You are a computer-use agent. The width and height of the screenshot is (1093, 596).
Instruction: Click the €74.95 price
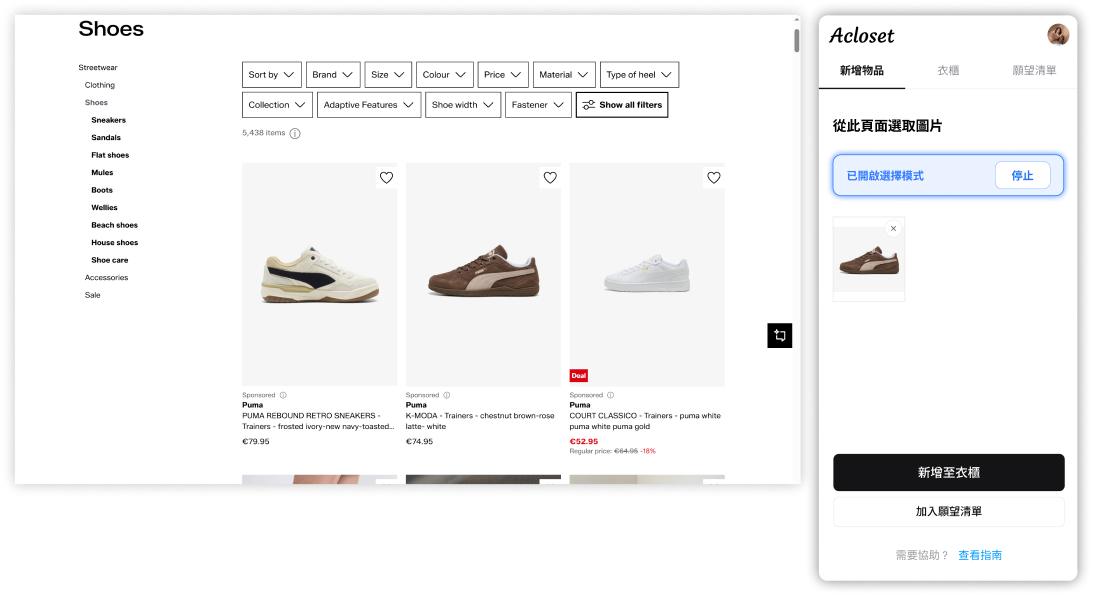pos(420,441)
